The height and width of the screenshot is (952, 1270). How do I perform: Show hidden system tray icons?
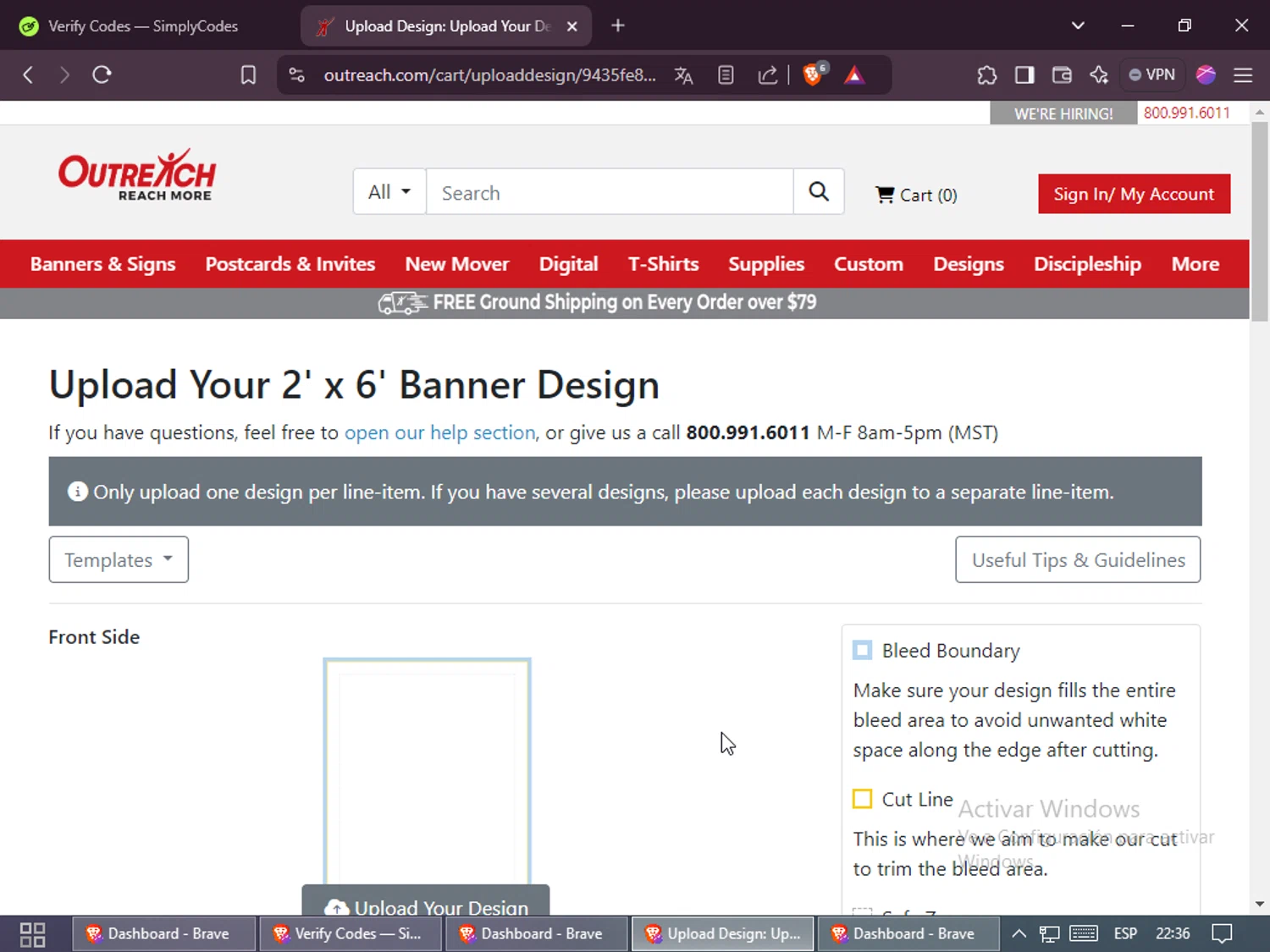point(1019,933)
